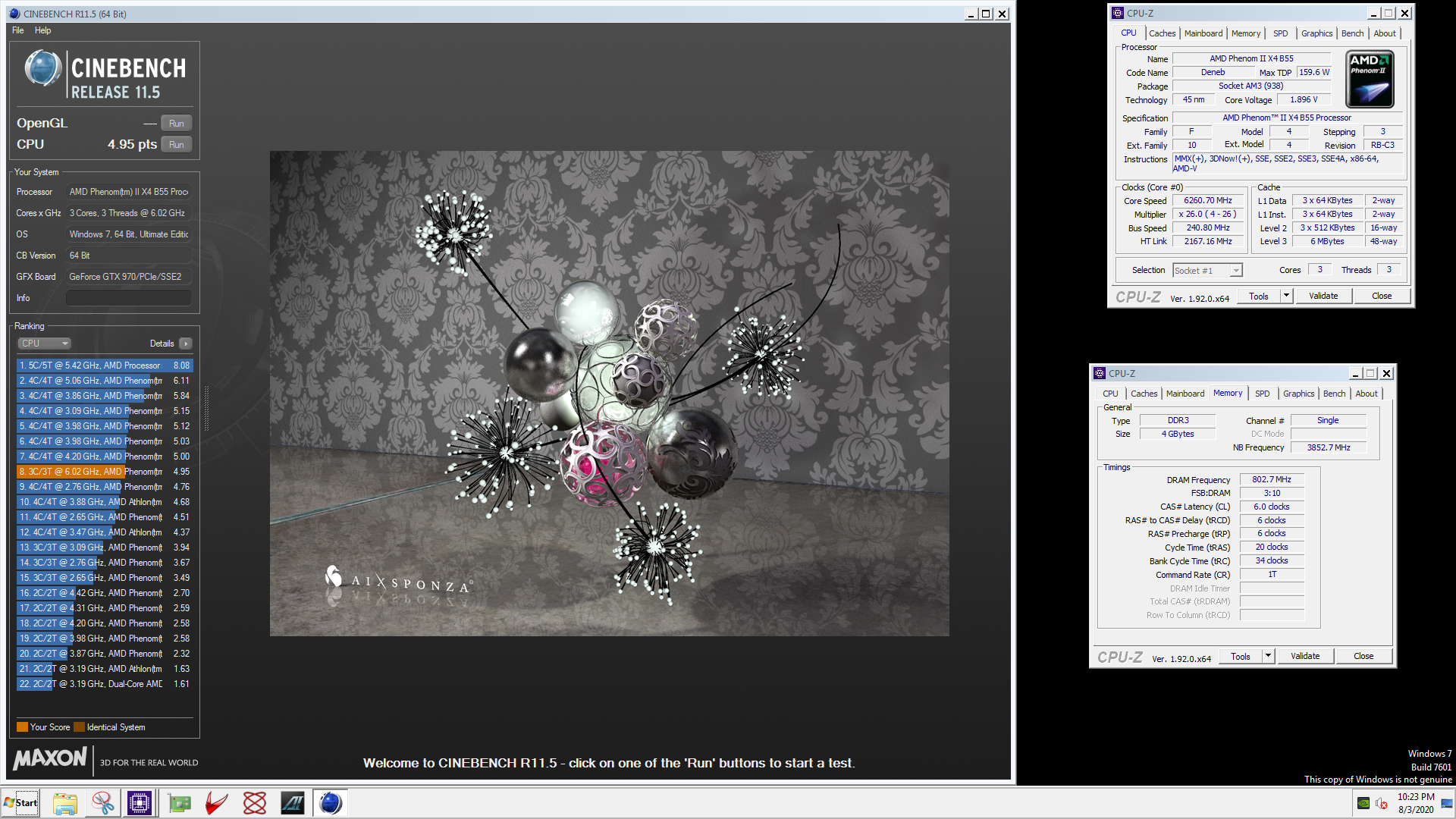Image resolution: width=1456 pixels, height=819 pixels.
Task: Open the red atom-shaped taskbar icon
Action: [x=255, y=803]
